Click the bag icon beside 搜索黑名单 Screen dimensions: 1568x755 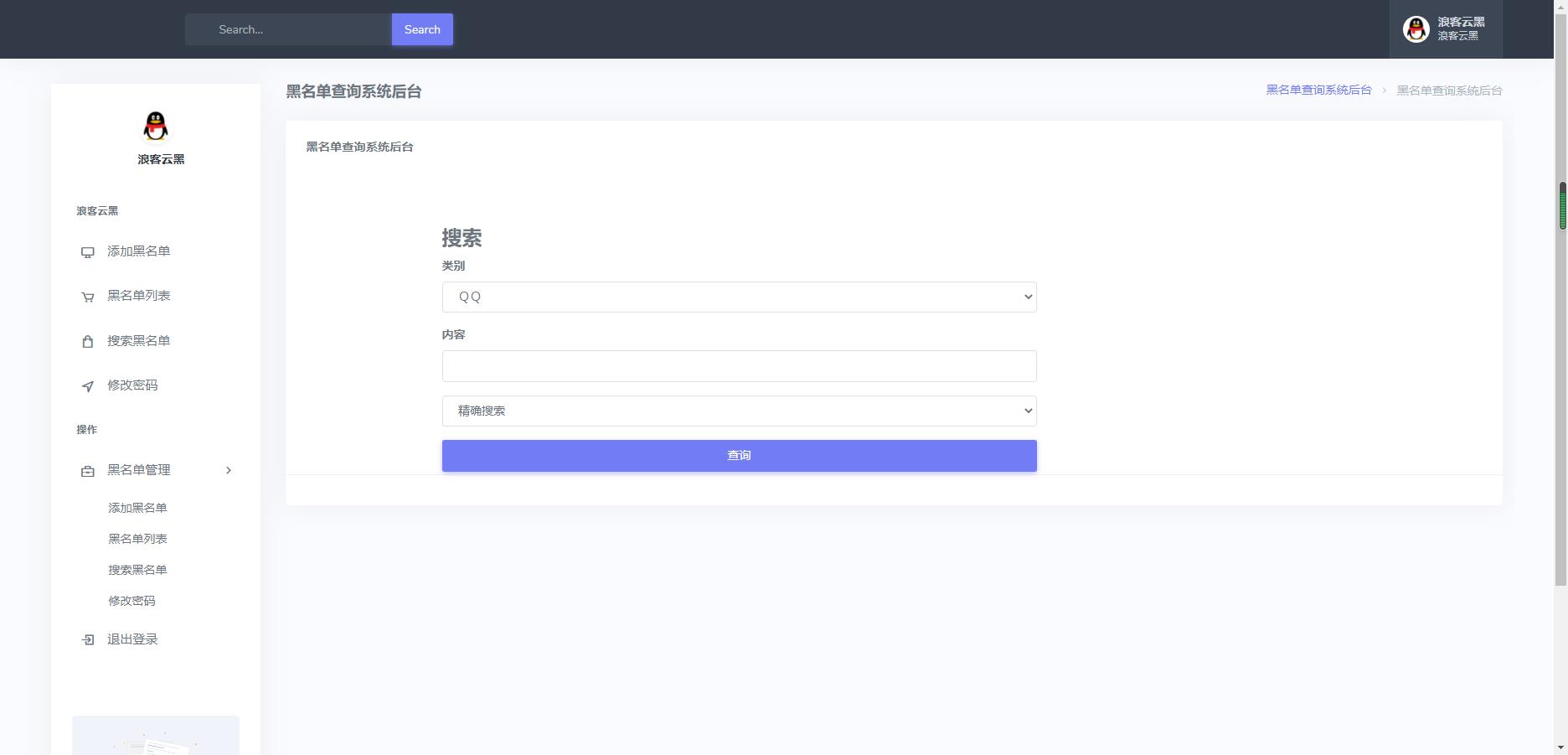pyautogui.click(x=87, y=341)
